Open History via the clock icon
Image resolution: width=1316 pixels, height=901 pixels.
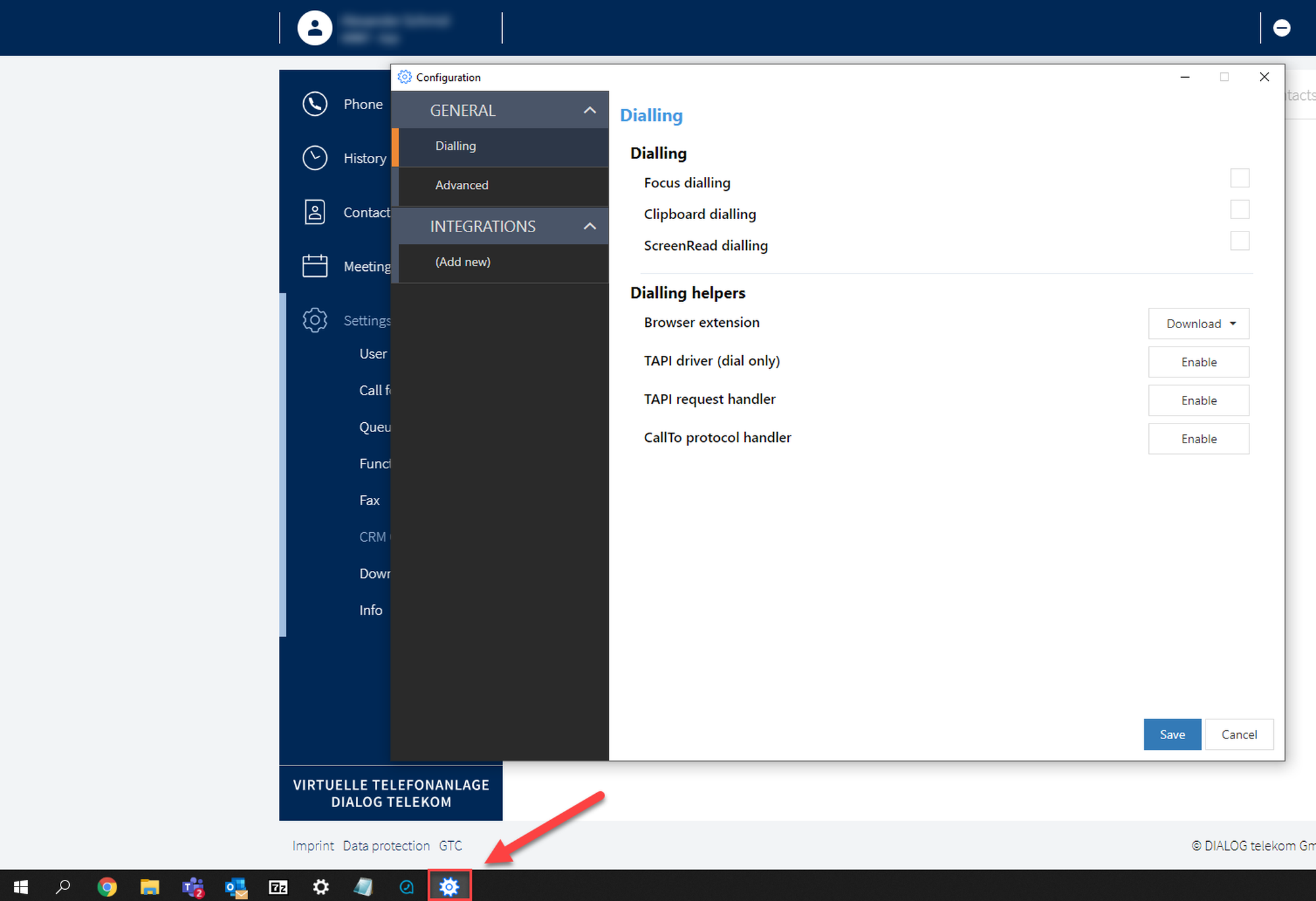click(315, 158)
